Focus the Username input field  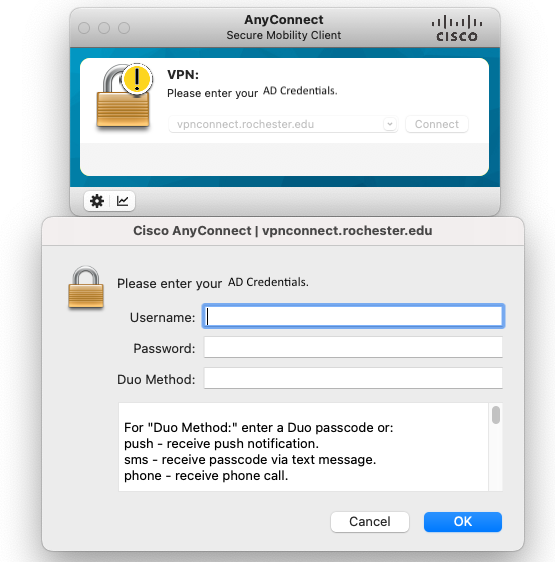353,316
